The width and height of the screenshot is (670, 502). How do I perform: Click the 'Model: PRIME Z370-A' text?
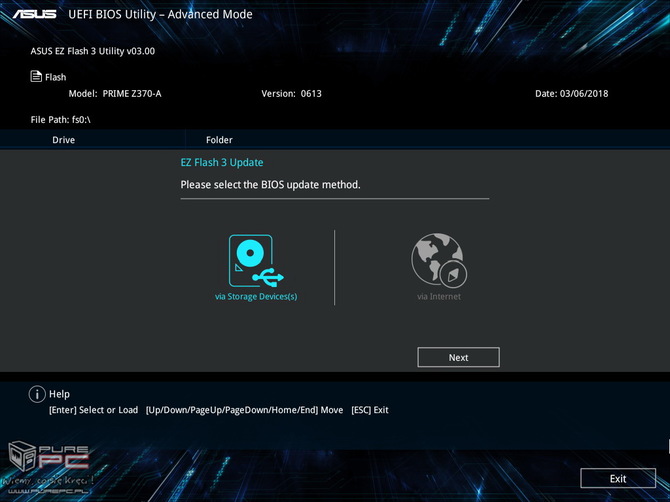point(115,94)
